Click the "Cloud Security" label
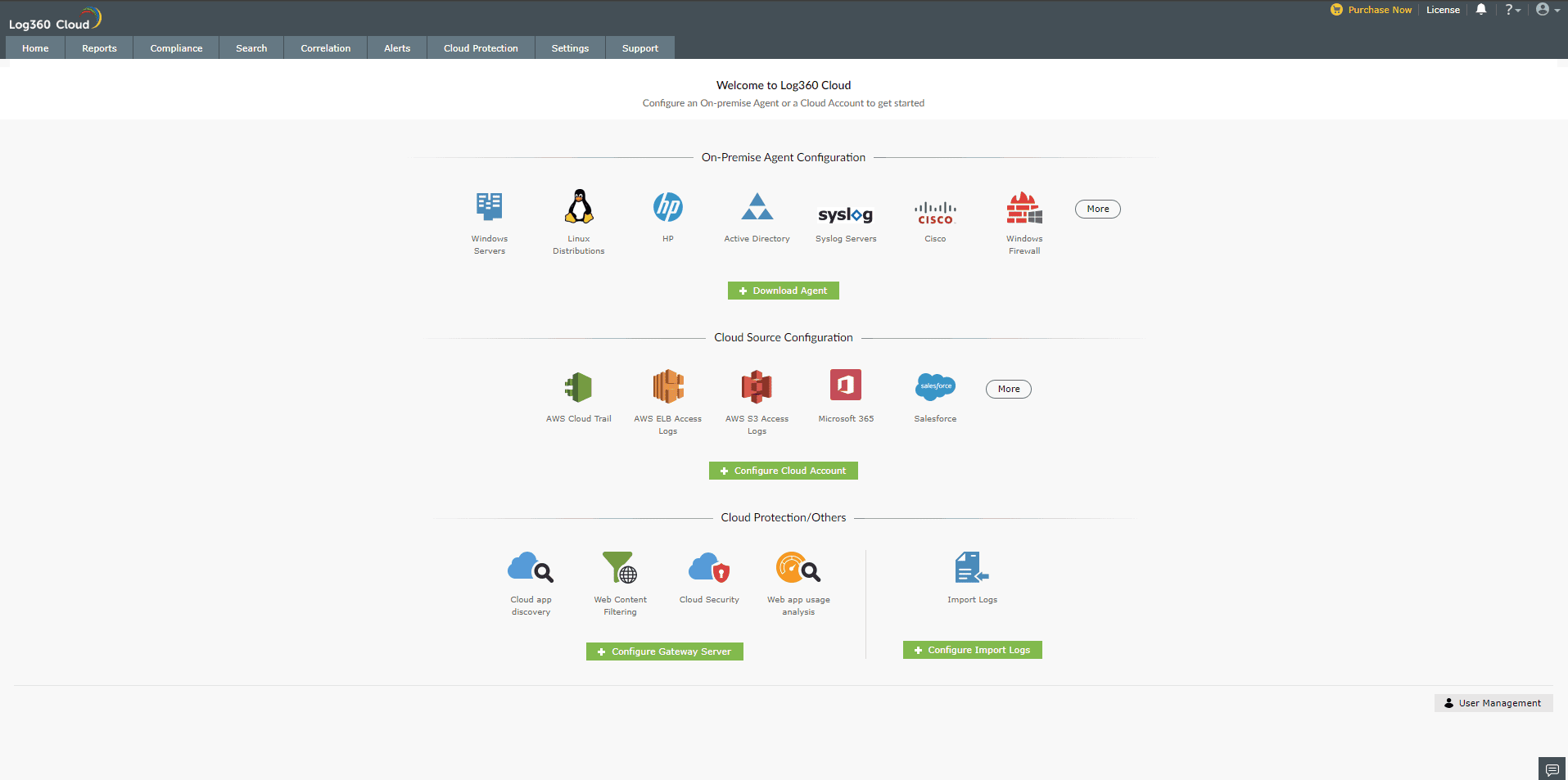1568x780 pixels. 709,600
